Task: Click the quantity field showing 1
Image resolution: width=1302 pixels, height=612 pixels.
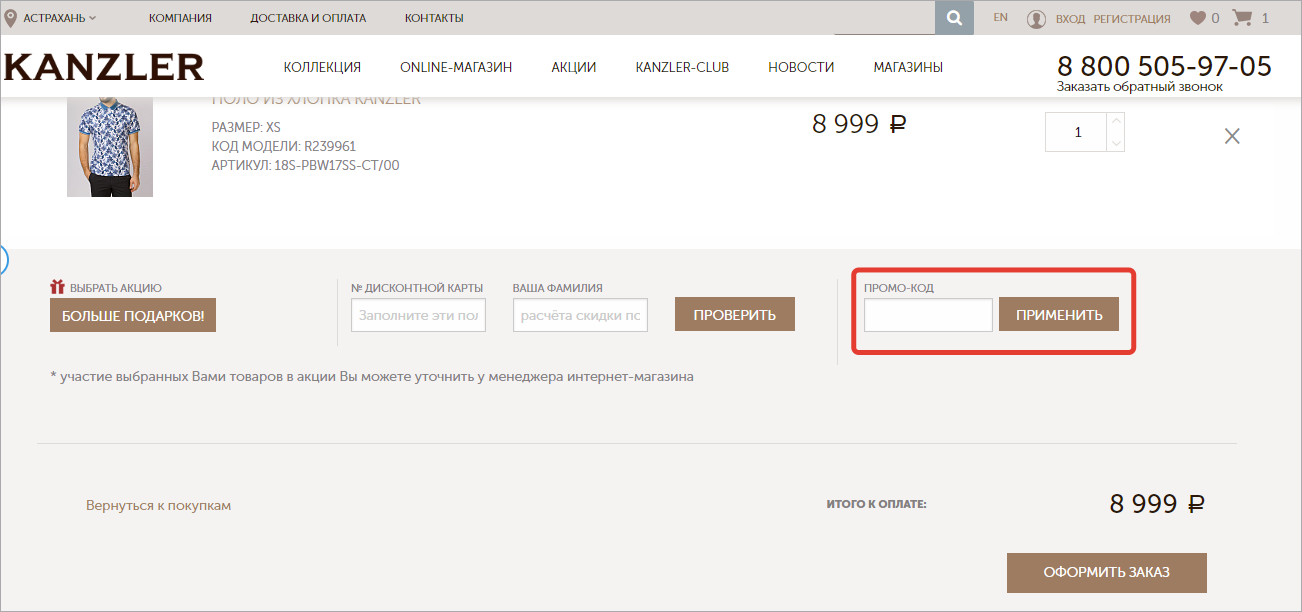Action: (x=1077, y=132)
